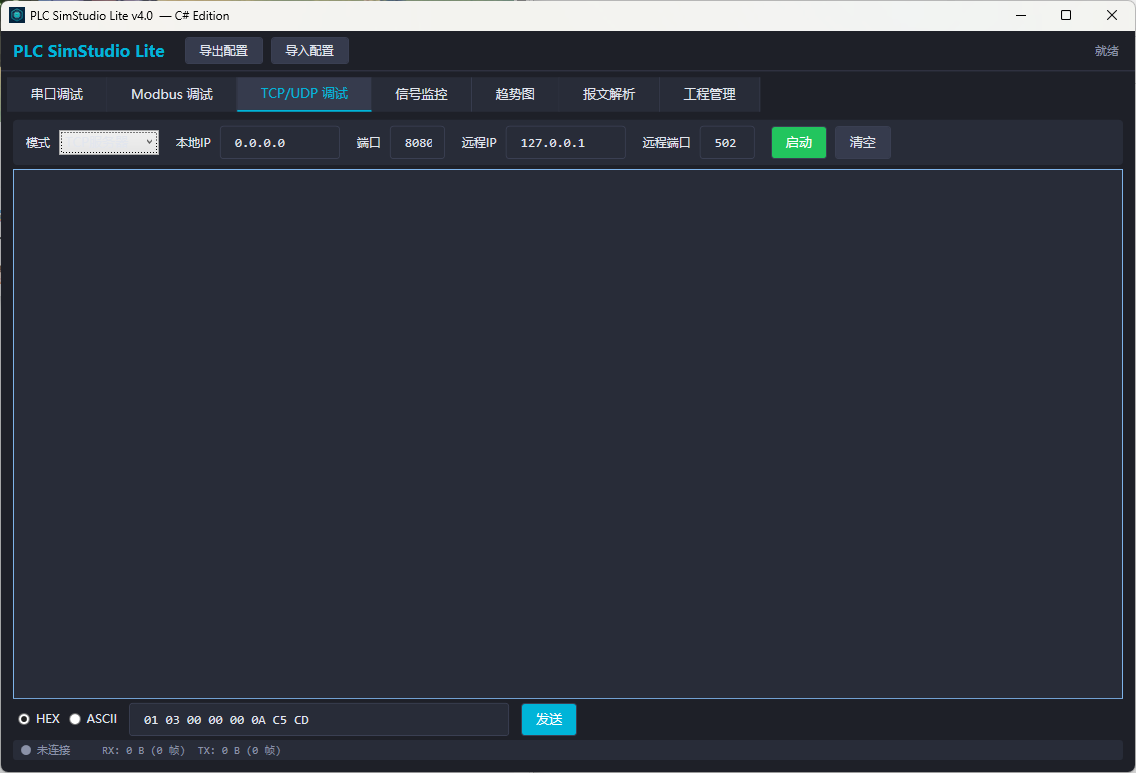This screenshot has width=1136, height=773.
Task: Click the PLC SimStudio app icon in title bar
Action: 17,15
